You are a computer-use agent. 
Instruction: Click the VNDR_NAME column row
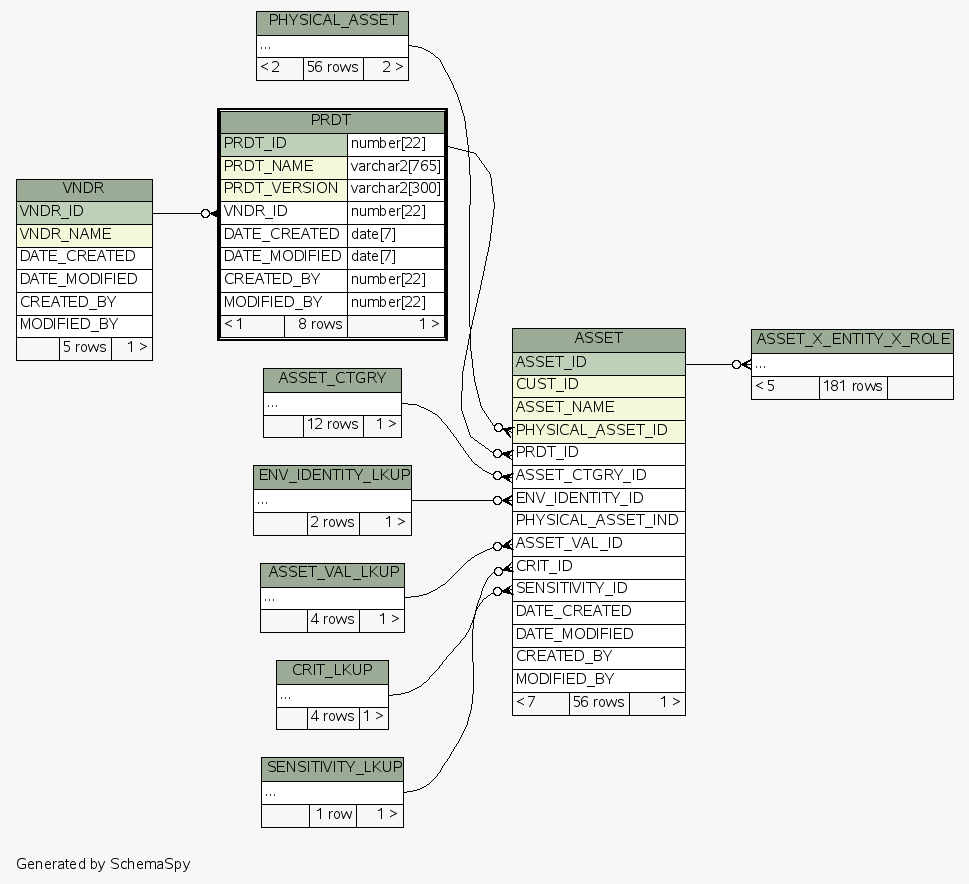tap(84, 235)
